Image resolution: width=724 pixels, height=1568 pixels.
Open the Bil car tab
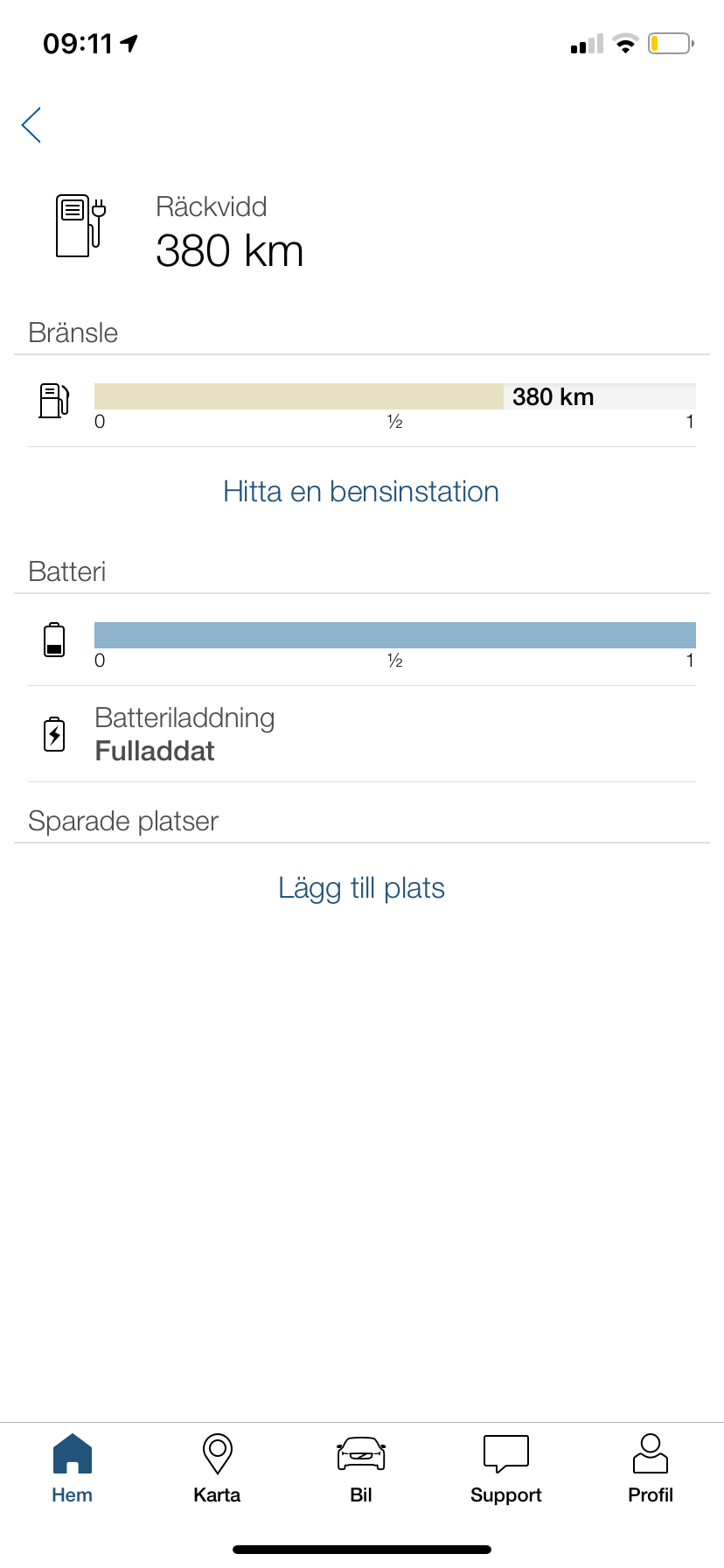tap(361, 1470)
